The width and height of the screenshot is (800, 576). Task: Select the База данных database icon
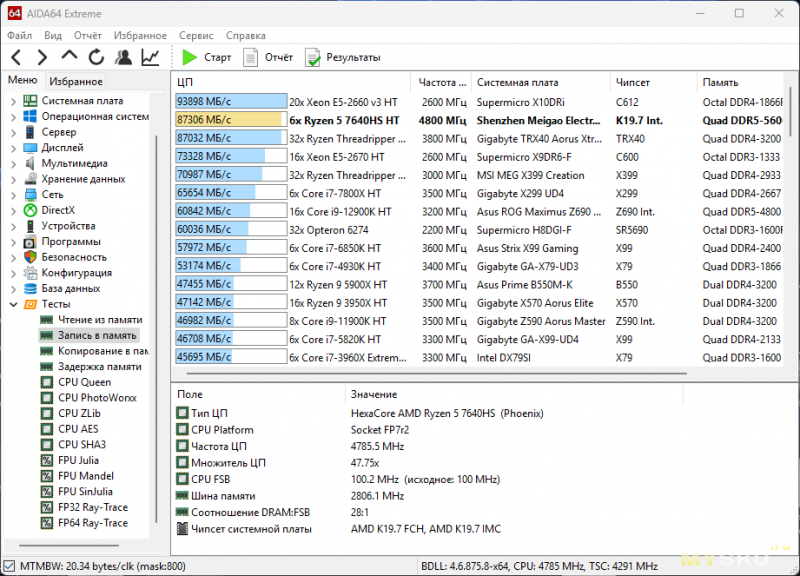click(31, 289)
